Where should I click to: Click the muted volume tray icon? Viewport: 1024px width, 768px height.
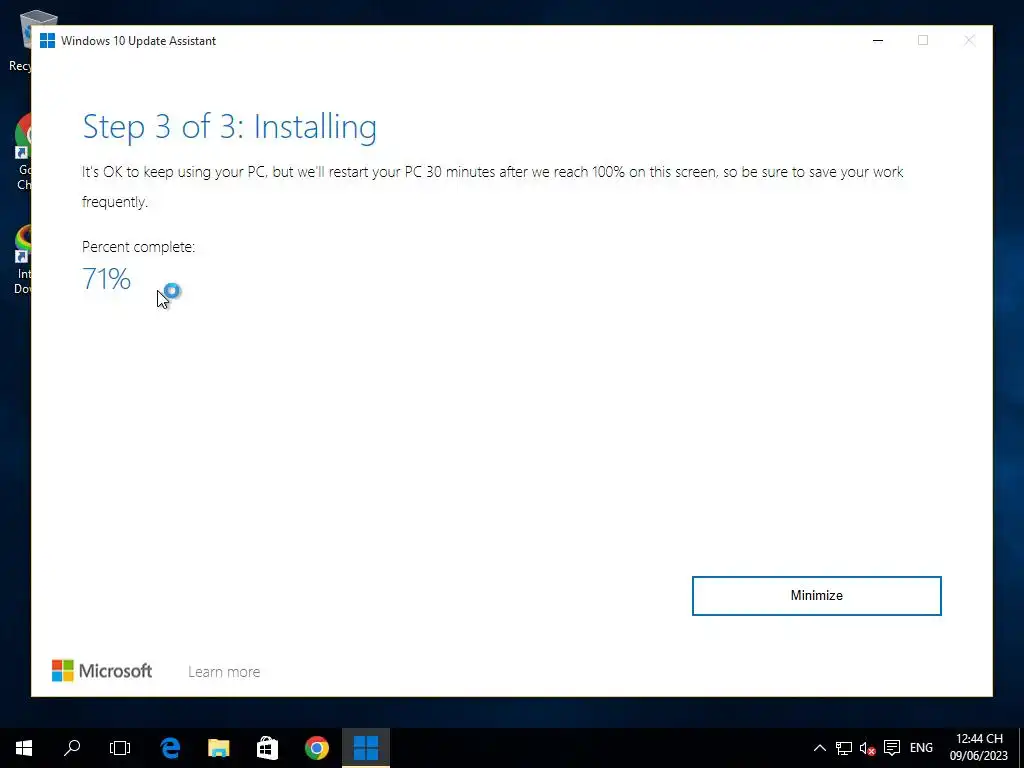click(x=867, y=748)
